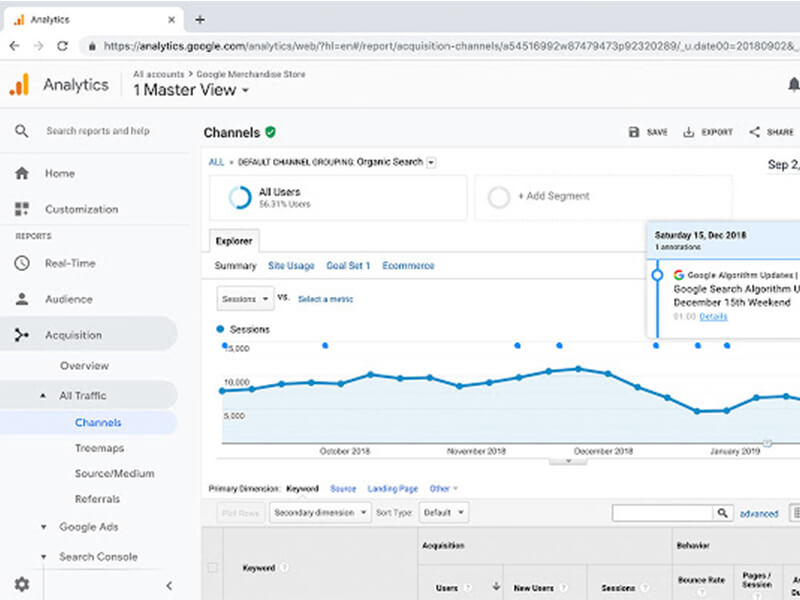The width and height of the screenshot is (800, 600).
Task: Go forward in browser history
Action: click(39, 46)
